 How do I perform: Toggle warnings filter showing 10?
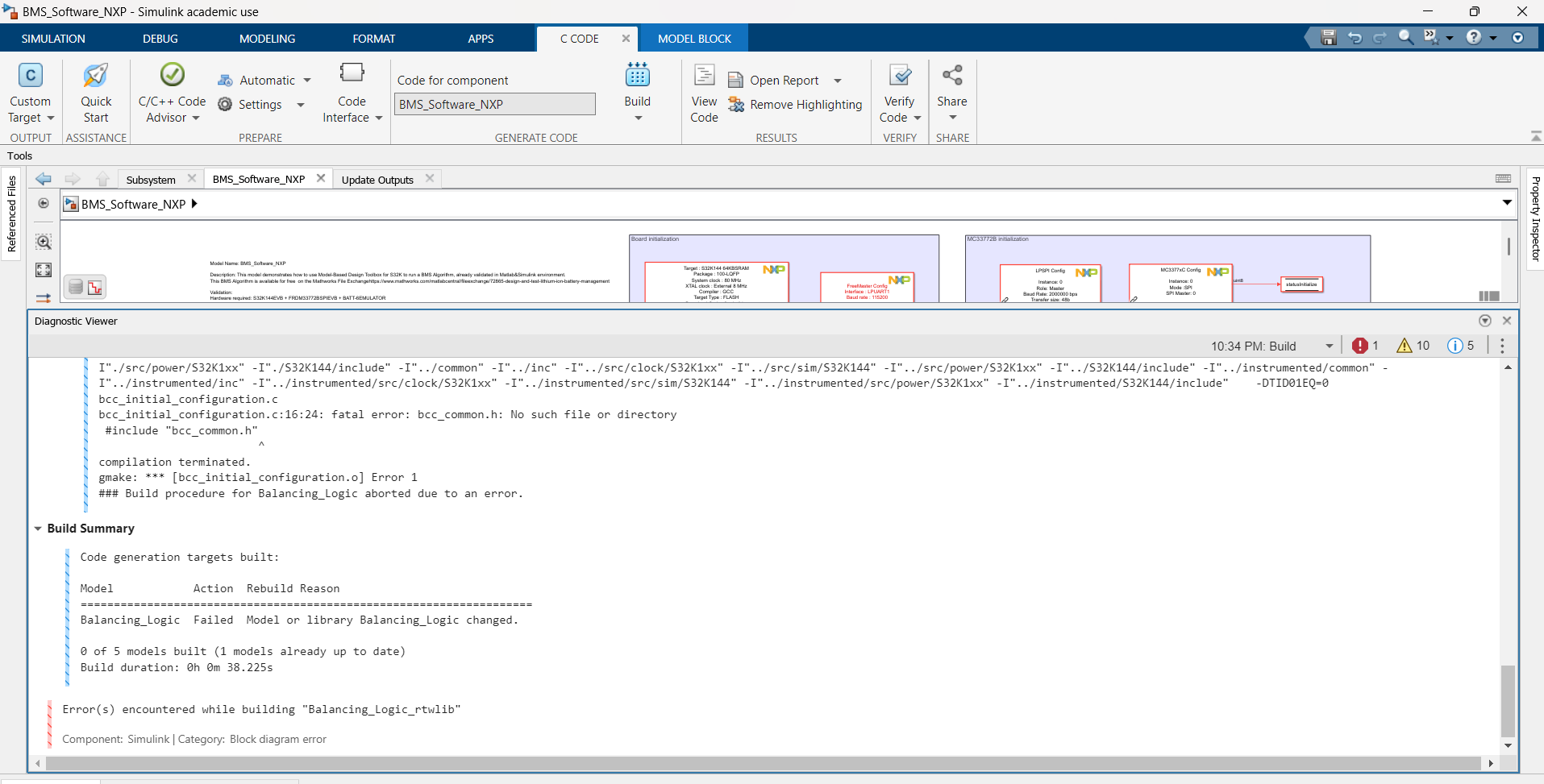(1413, 346)
